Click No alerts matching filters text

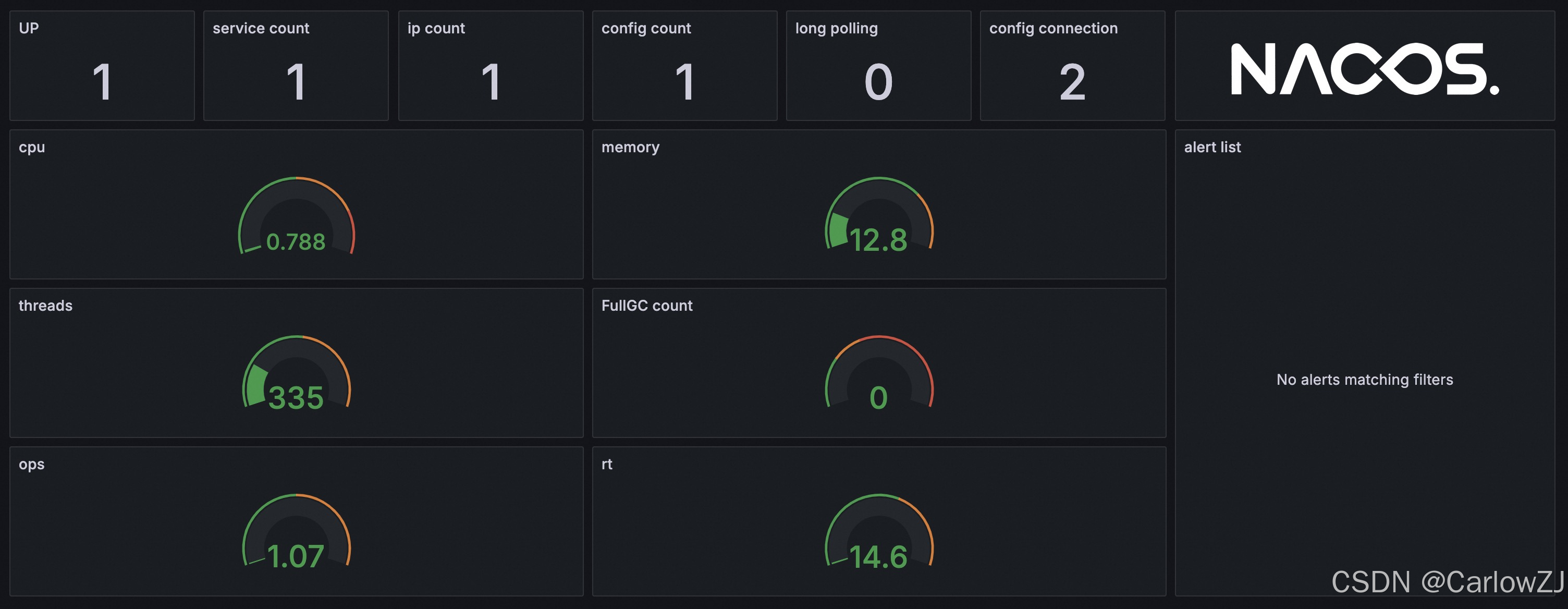tap(1364, 380)
